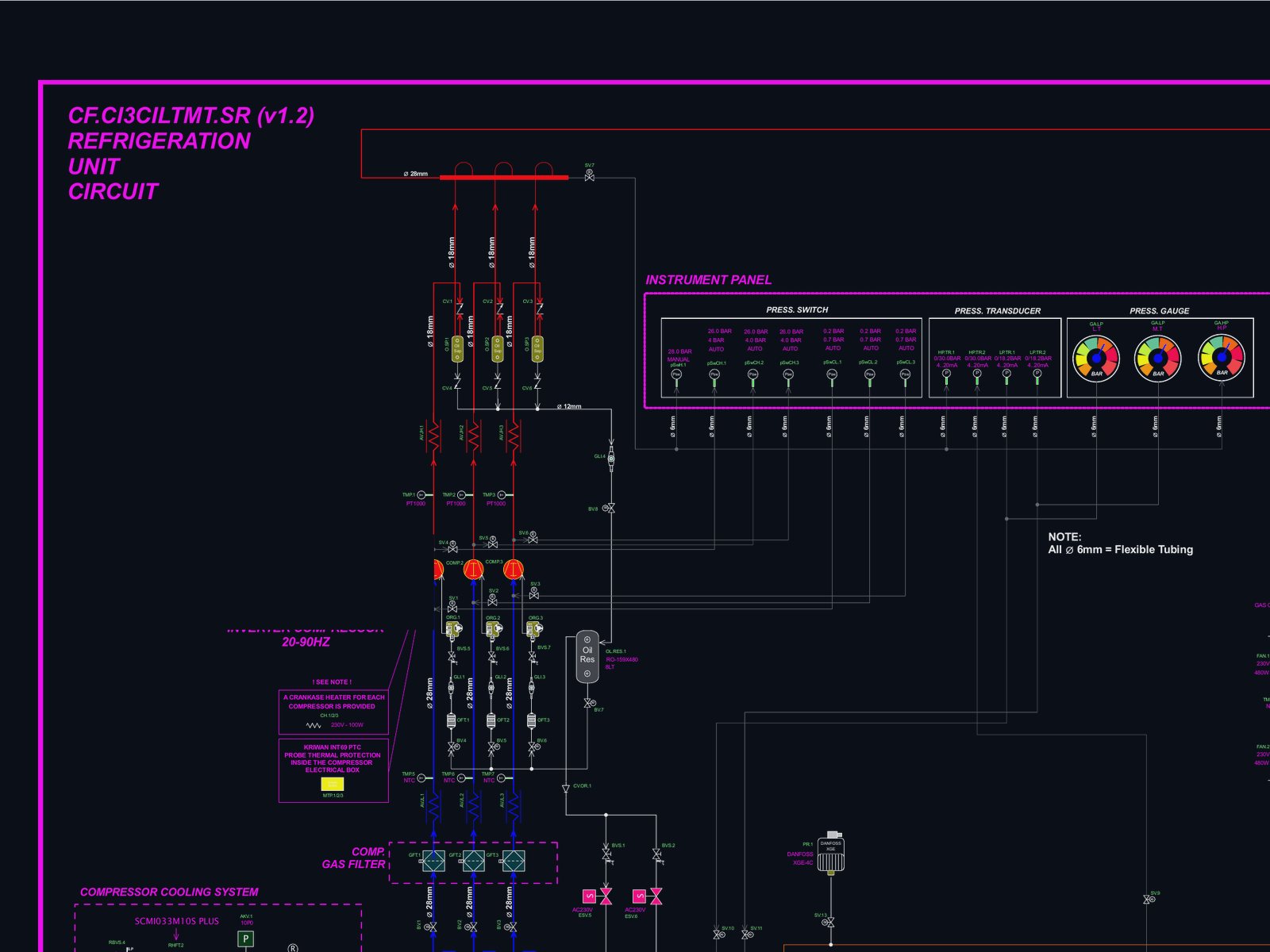The width and height of the screenshot is (1270, 952).
Task: Click the SCMI033M10S PLUS label
Action: (x=176, y=921)
